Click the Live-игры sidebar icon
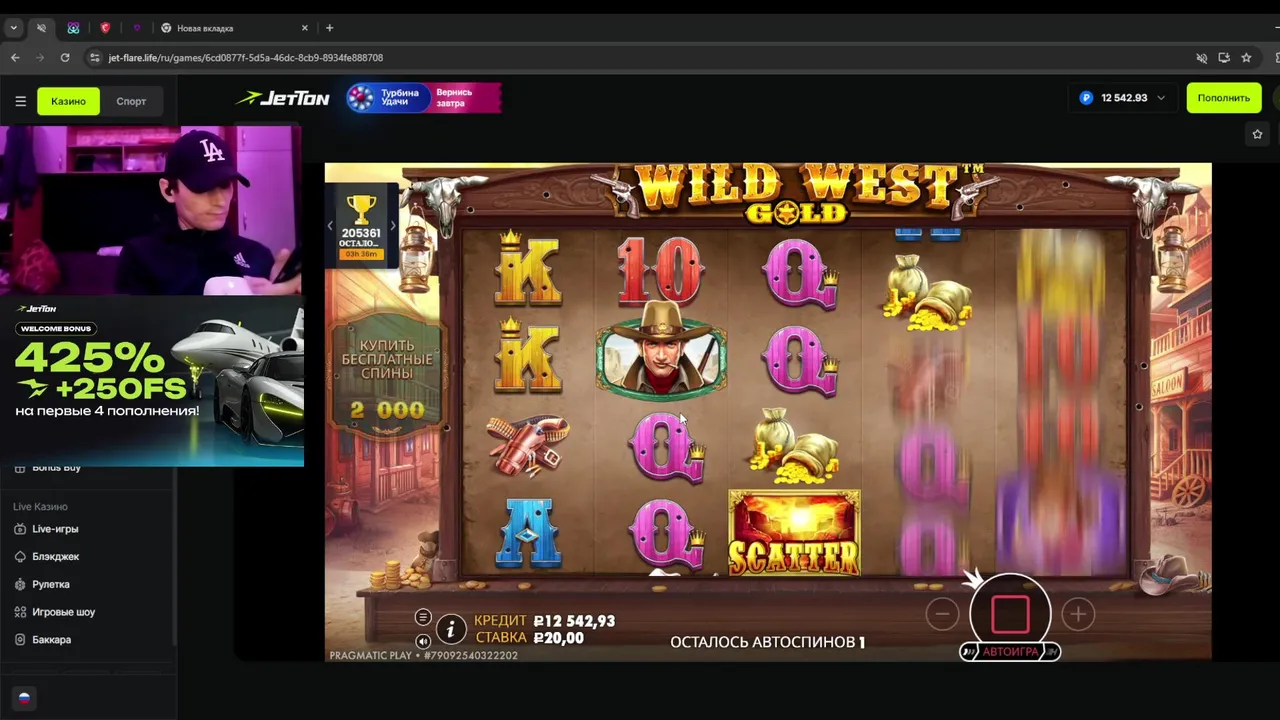1280x720 pixels. click(20, 529)
